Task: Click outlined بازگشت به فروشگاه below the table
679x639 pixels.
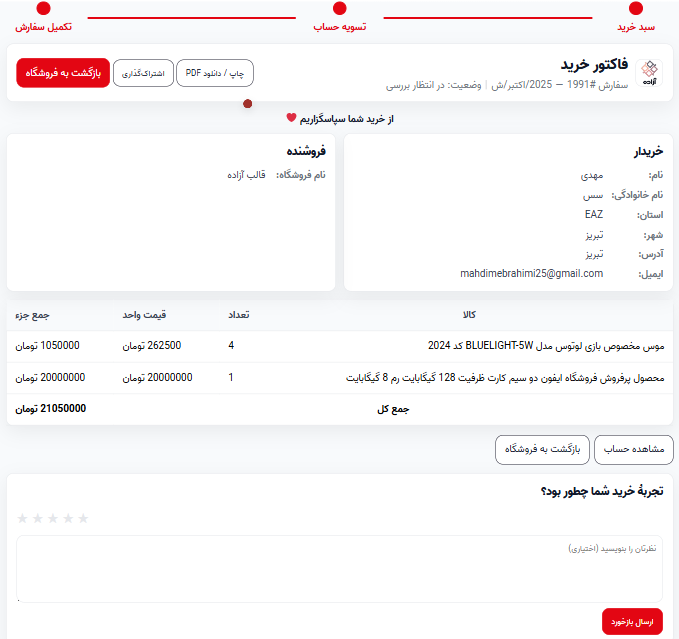Action: pos(542,450)
